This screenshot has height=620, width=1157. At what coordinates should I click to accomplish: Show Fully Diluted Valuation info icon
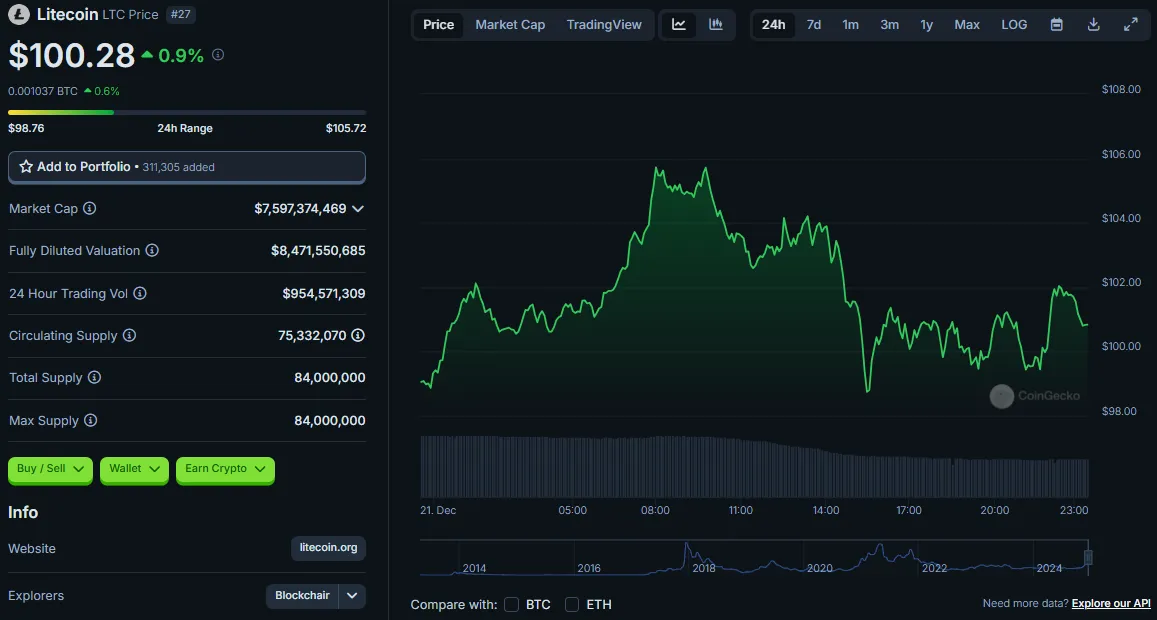tap(152, 250)
